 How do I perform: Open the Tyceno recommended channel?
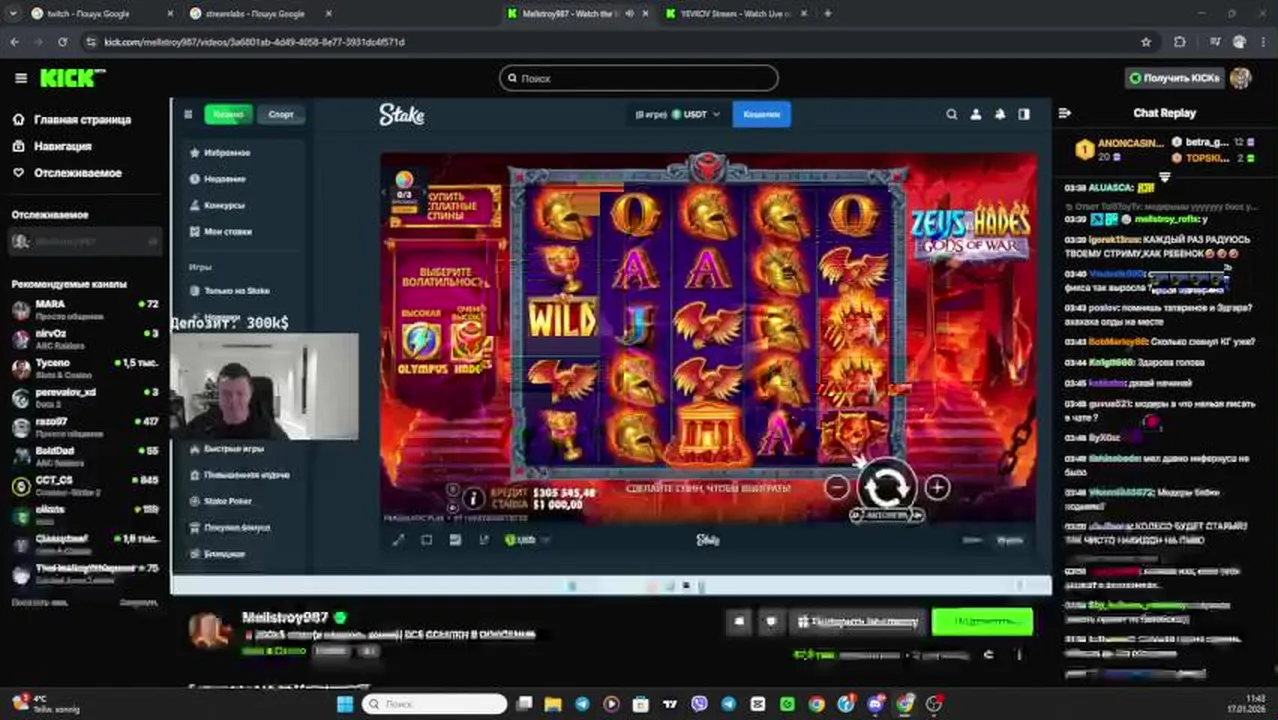pyautogui.click(x=85, y=368)
